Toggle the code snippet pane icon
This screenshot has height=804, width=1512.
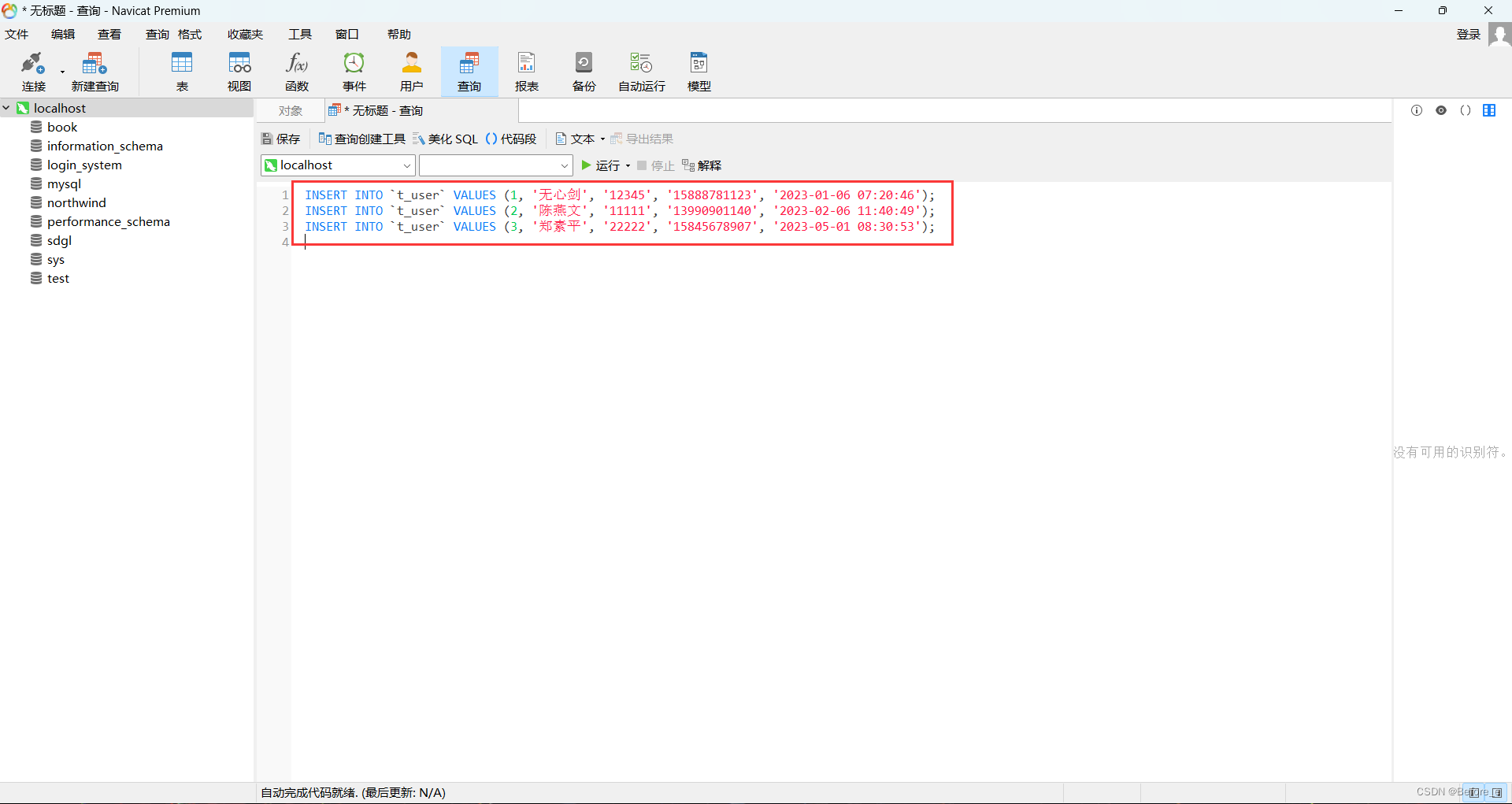[1466, 110]
